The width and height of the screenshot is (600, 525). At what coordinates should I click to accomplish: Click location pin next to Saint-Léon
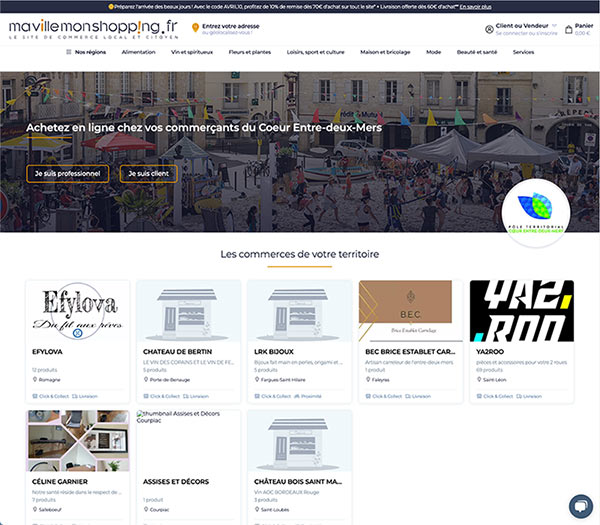point(479,380)
